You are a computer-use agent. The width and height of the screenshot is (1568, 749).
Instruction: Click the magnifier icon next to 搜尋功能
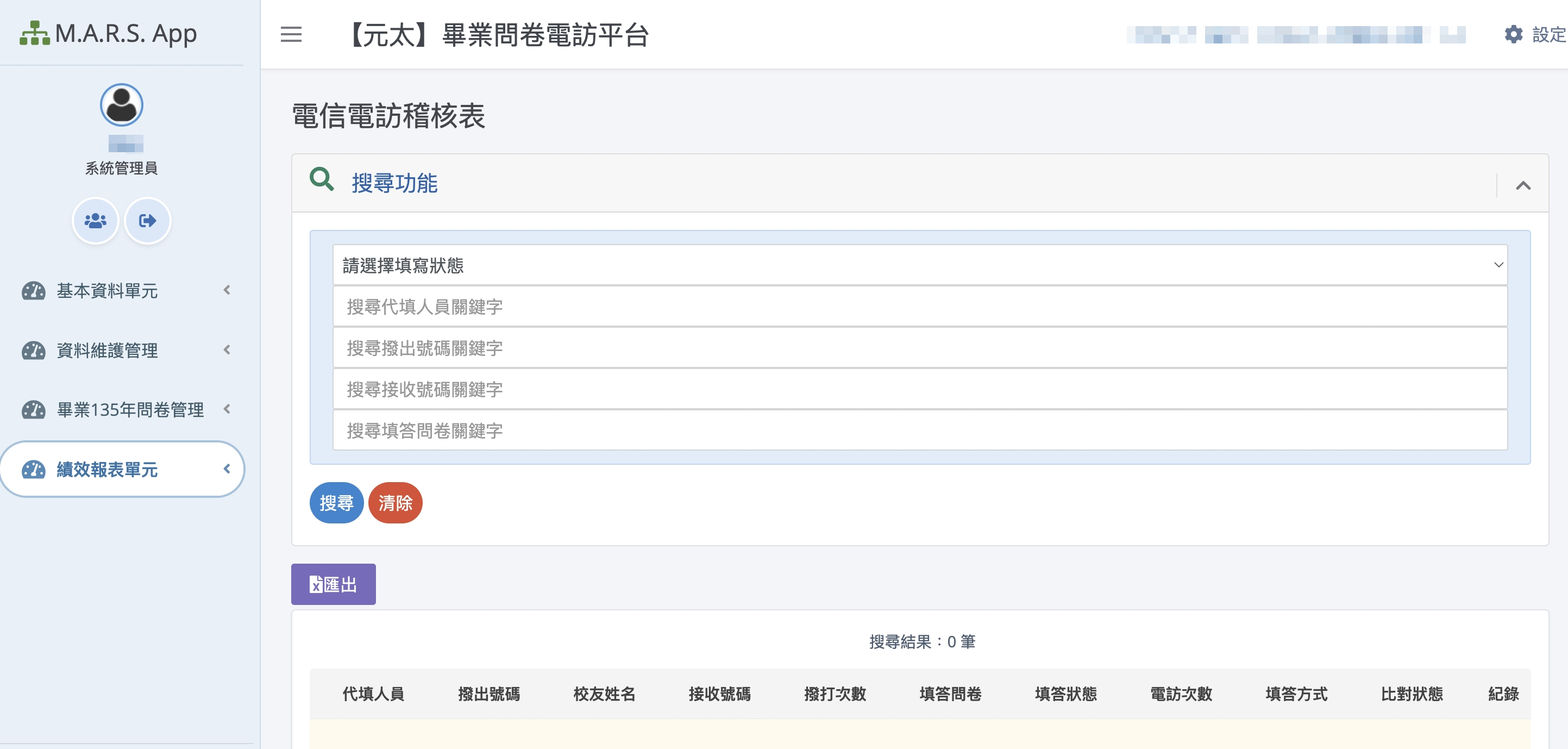point(322,179)
